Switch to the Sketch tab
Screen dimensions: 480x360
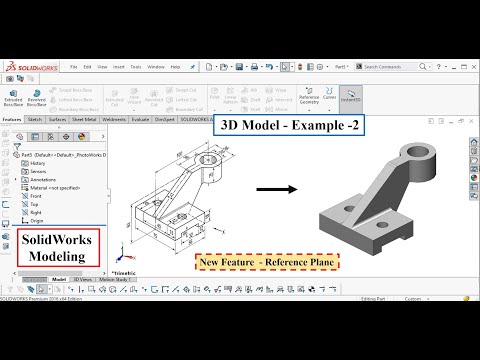click(35, 119)
